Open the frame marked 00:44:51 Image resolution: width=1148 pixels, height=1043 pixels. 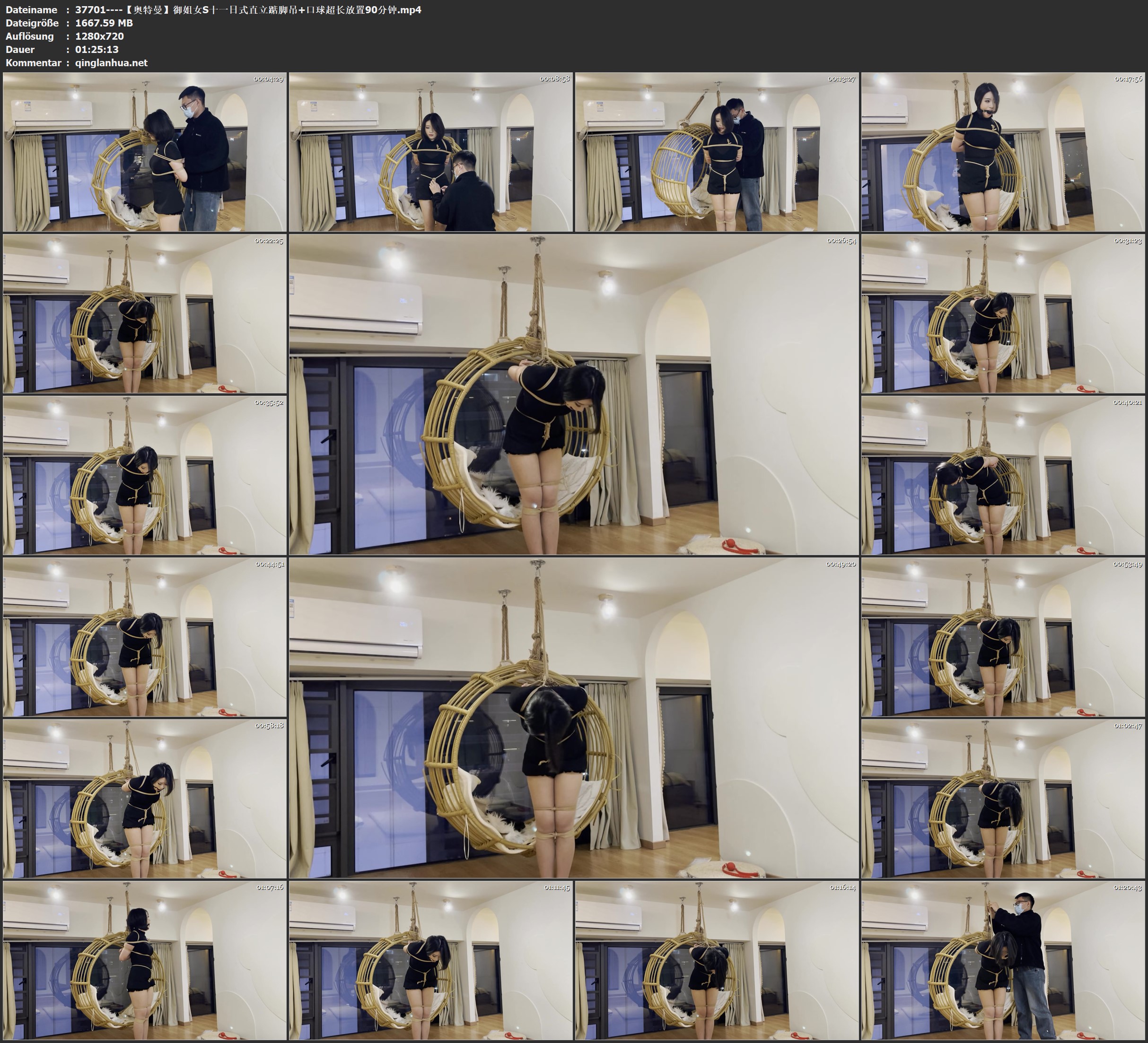(x=145, y=636)
